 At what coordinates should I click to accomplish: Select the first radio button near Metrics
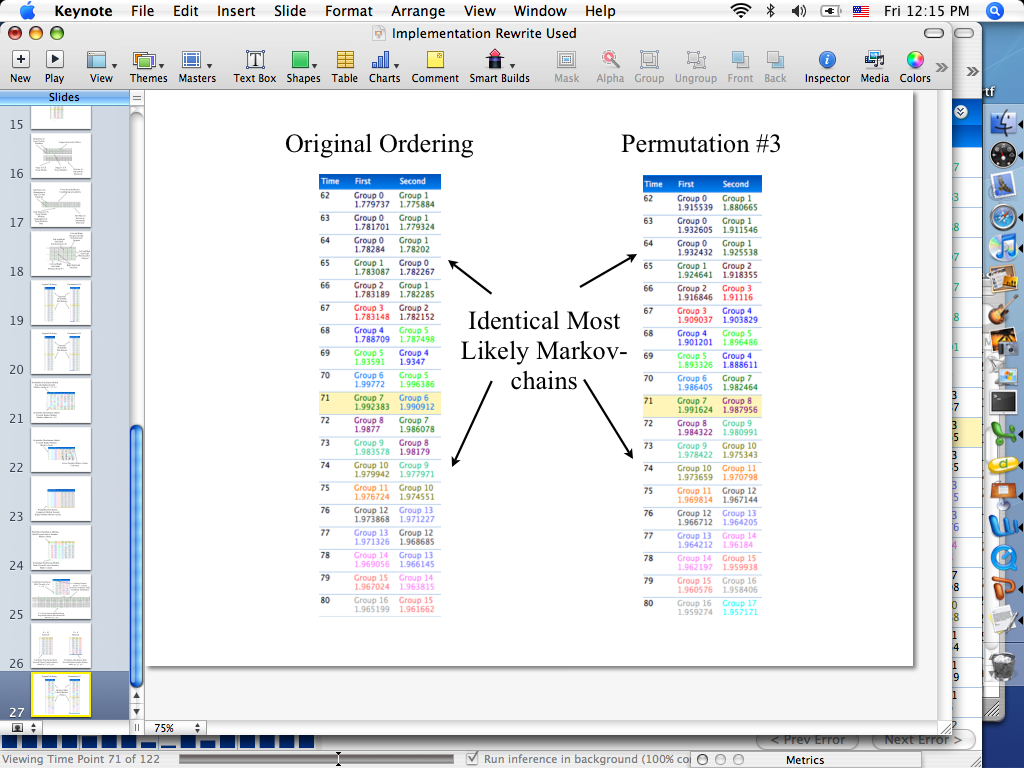[x=702, y=760]
